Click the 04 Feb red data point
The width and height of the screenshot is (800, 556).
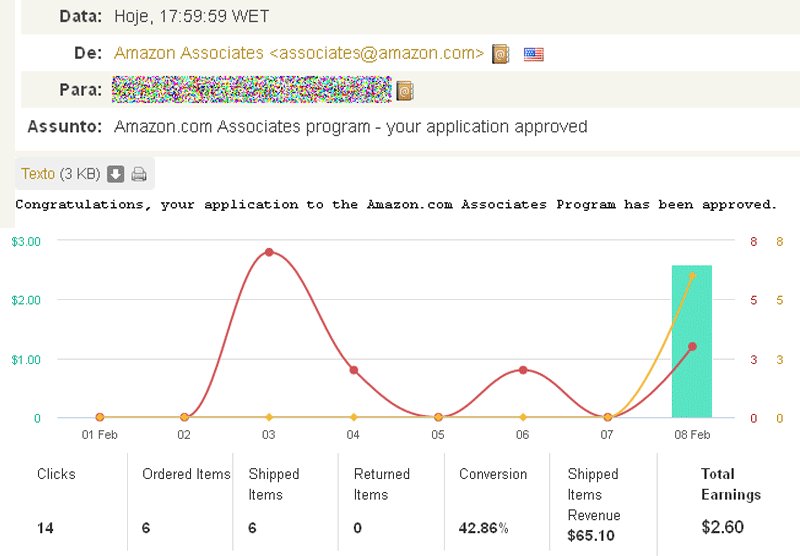[x=354, y=370]
